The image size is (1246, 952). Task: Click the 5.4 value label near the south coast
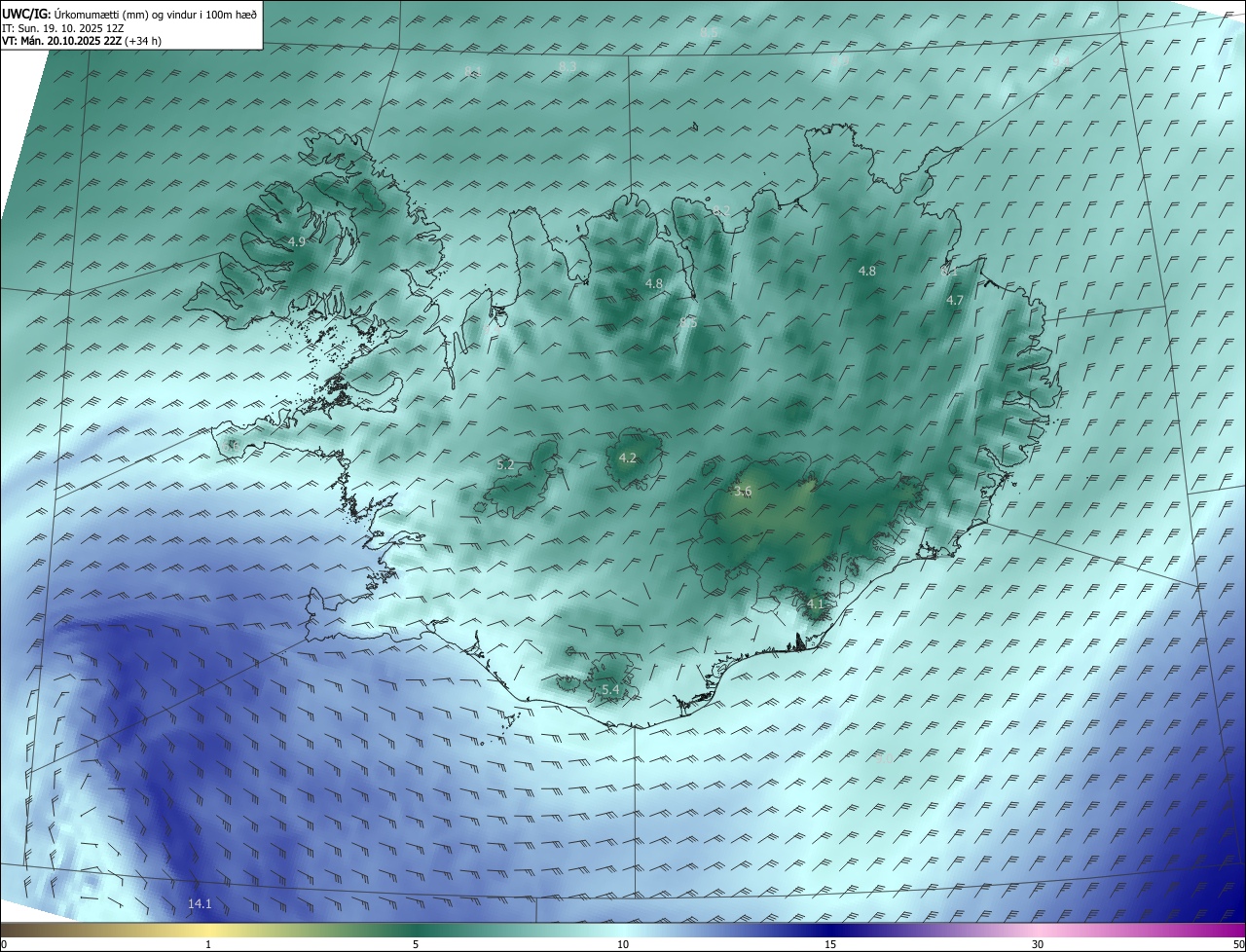pos(610,690)
